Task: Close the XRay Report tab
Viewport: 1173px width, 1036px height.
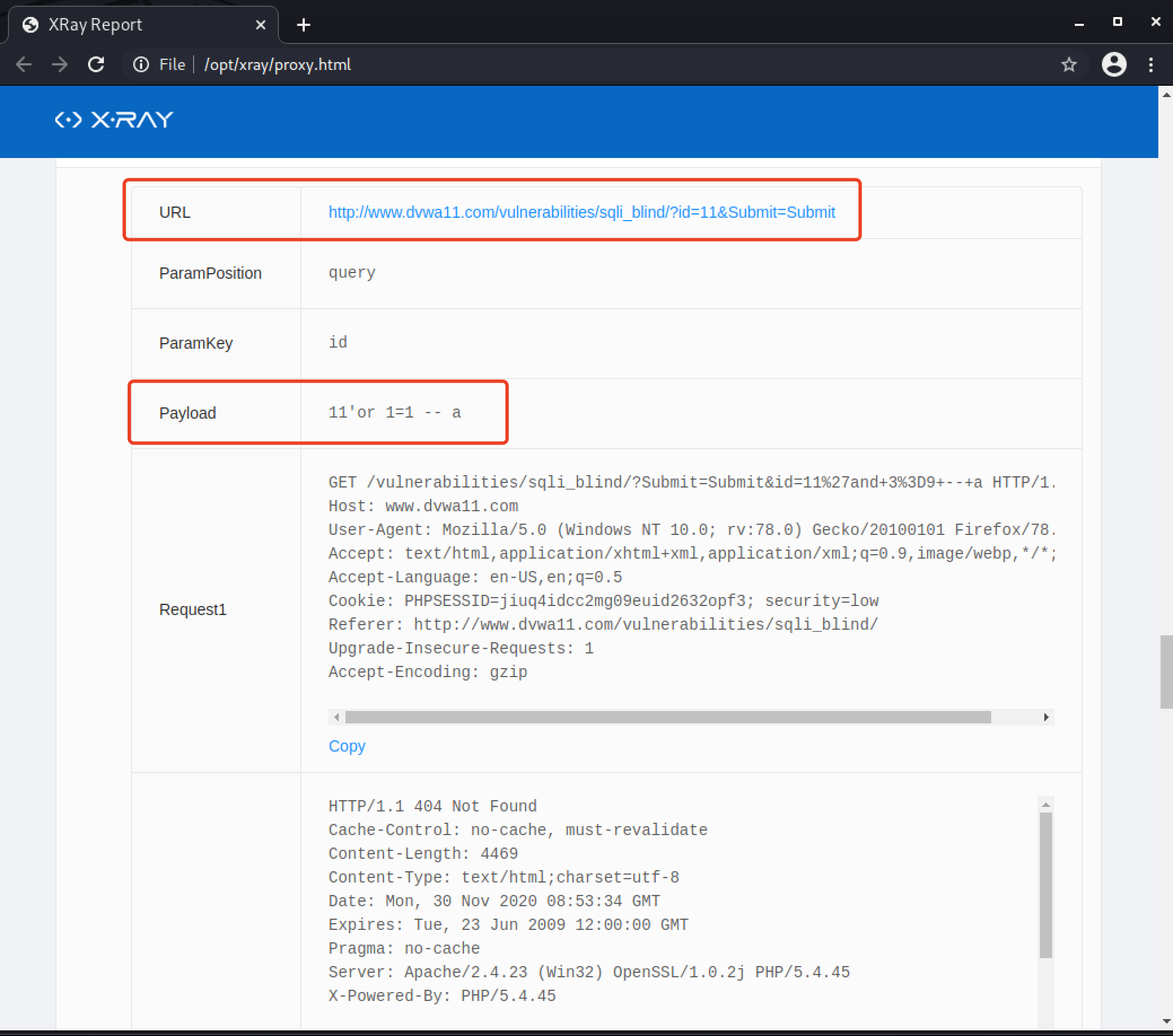Action: click(x=261, y=25)
